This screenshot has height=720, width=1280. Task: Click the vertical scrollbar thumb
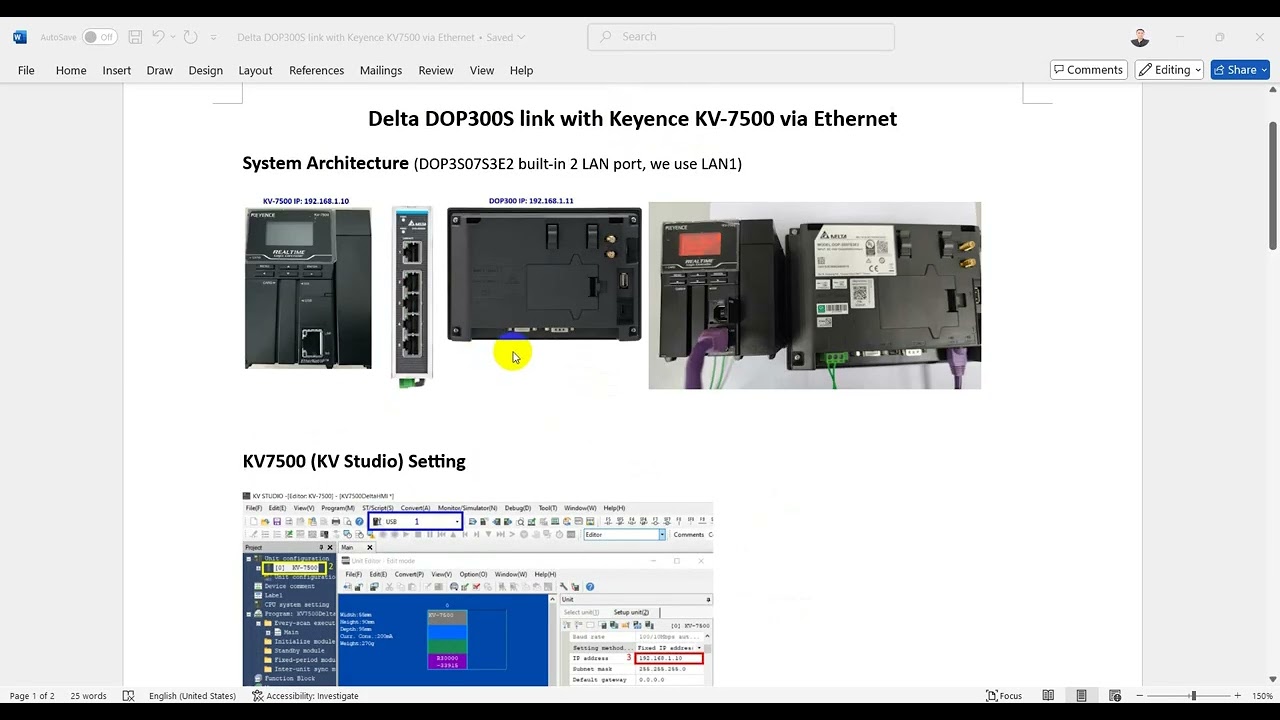point(1273,186)
